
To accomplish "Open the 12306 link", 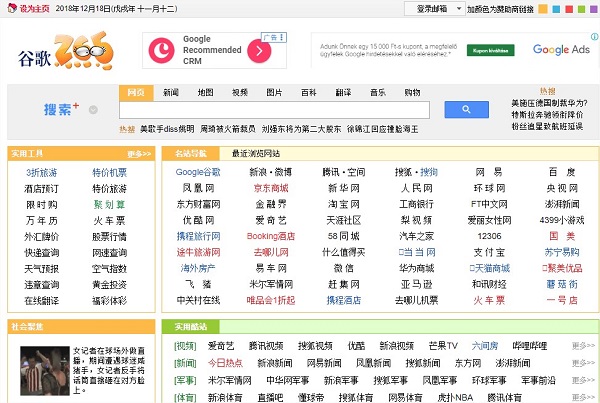I will click(x=489, y=236).
